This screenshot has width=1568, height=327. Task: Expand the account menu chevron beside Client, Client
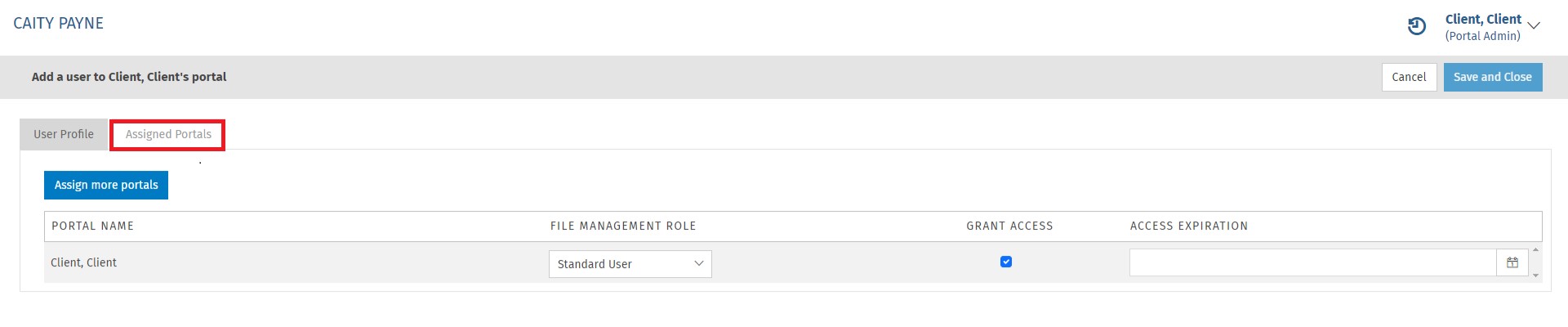[1534, 26]
